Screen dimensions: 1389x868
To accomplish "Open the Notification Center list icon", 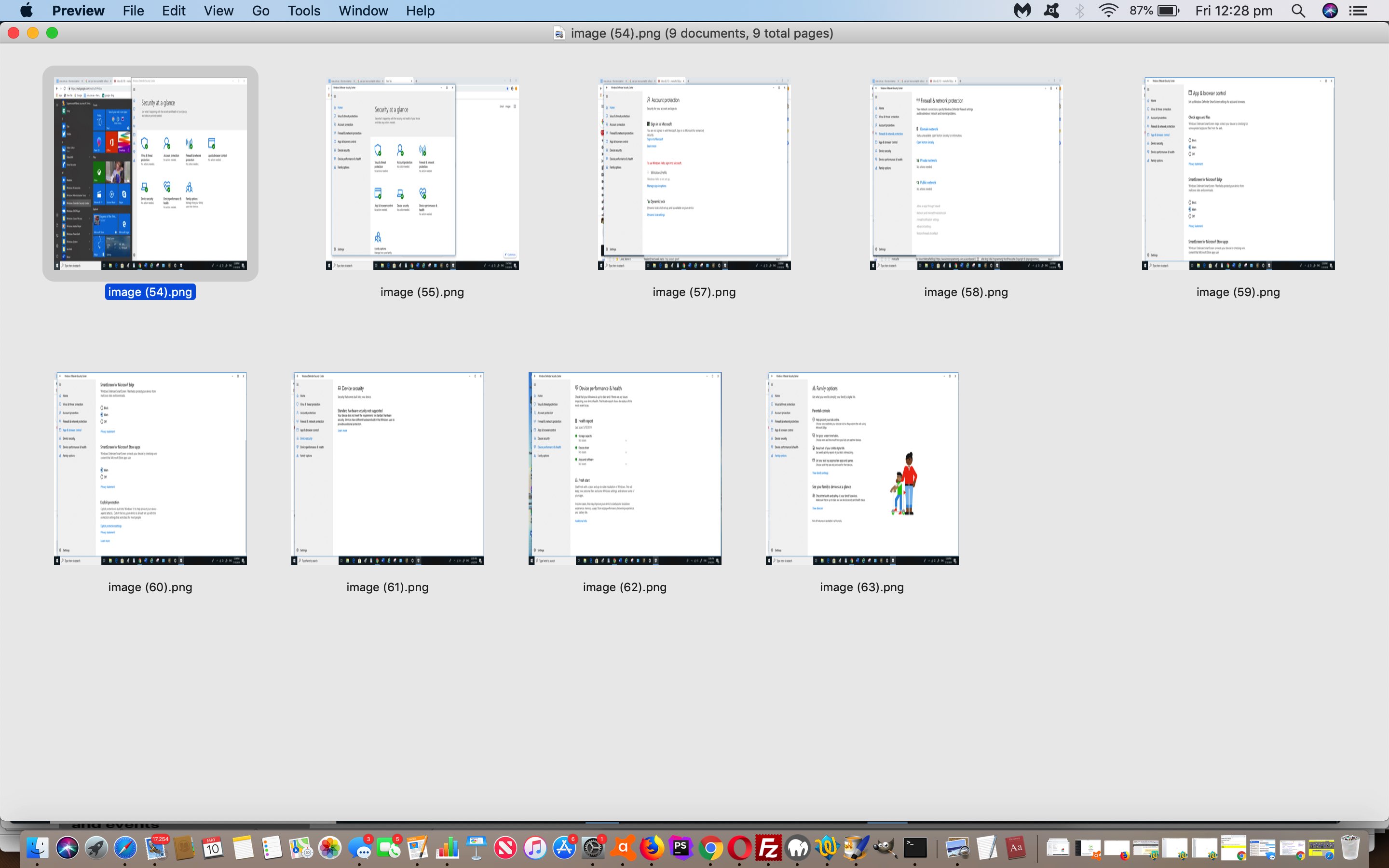I will pos(1358,11).
